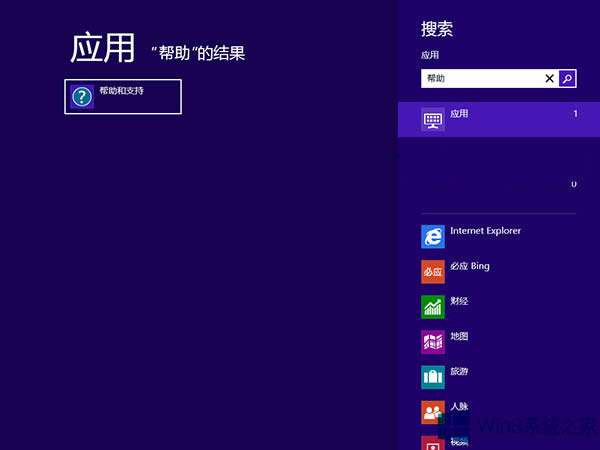Search within Internet Explorer label
The height and width of the screenshot is (450, 600).
pyautogui.click(x=485, y=231)
